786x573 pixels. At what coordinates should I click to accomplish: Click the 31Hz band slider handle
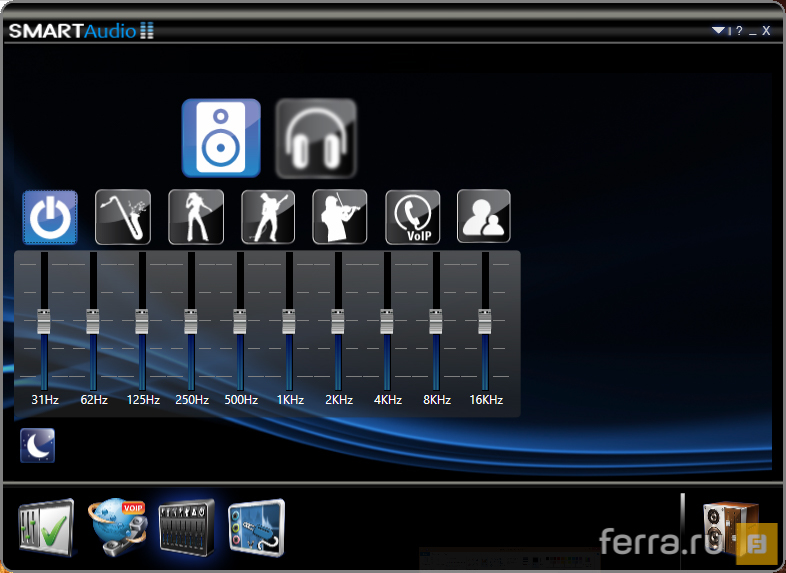[44, 322]
